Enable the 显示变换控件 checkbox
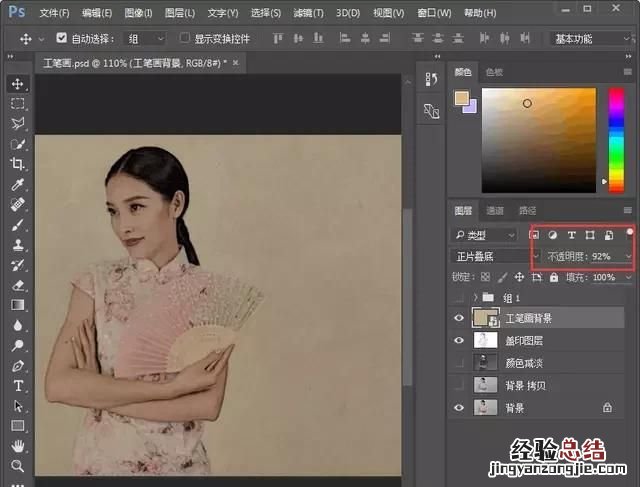 tap(184, 38)
